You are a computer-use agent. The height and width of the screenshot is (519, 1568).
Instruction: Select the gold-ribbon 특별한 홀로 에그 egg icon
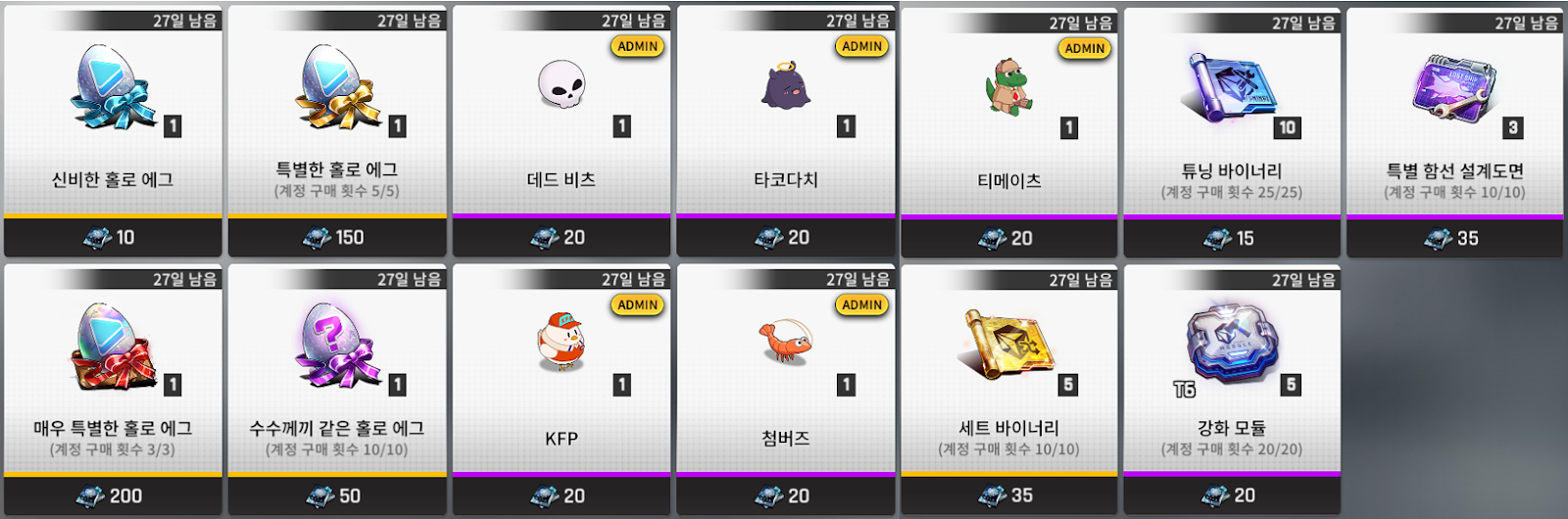pos(338,87)
